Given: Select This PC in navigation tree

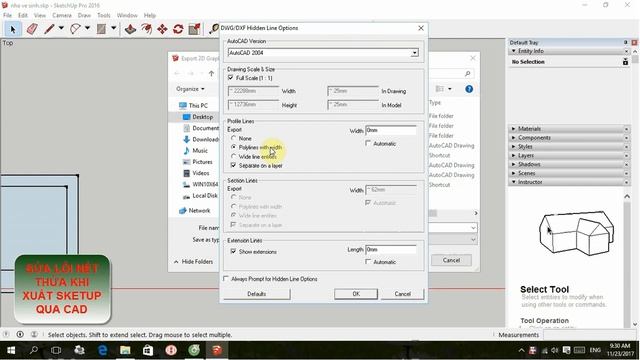Looking at the screenshot, I should (193, 105).
